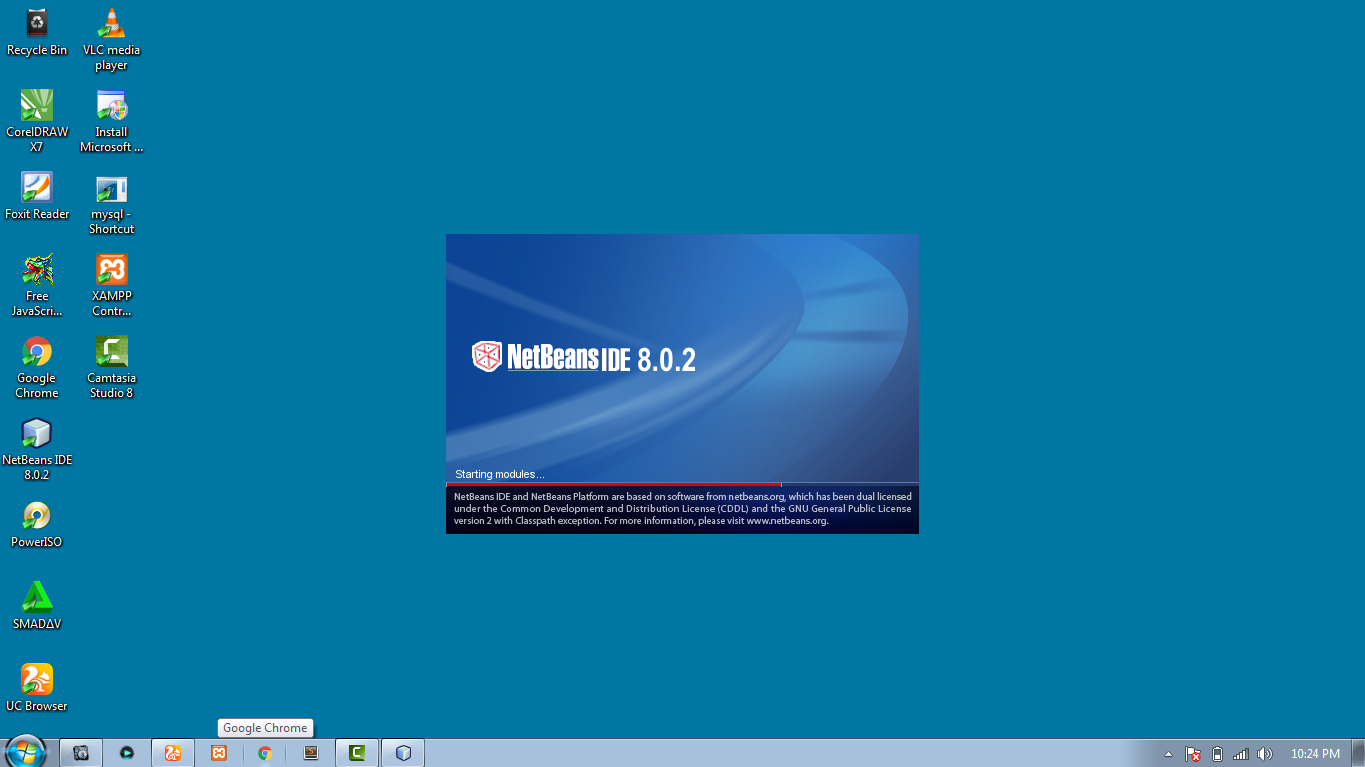1365x767 pixels.
Task: Select the XAMPP Control desktop shortcut
Action: click(x=111, y=286)
